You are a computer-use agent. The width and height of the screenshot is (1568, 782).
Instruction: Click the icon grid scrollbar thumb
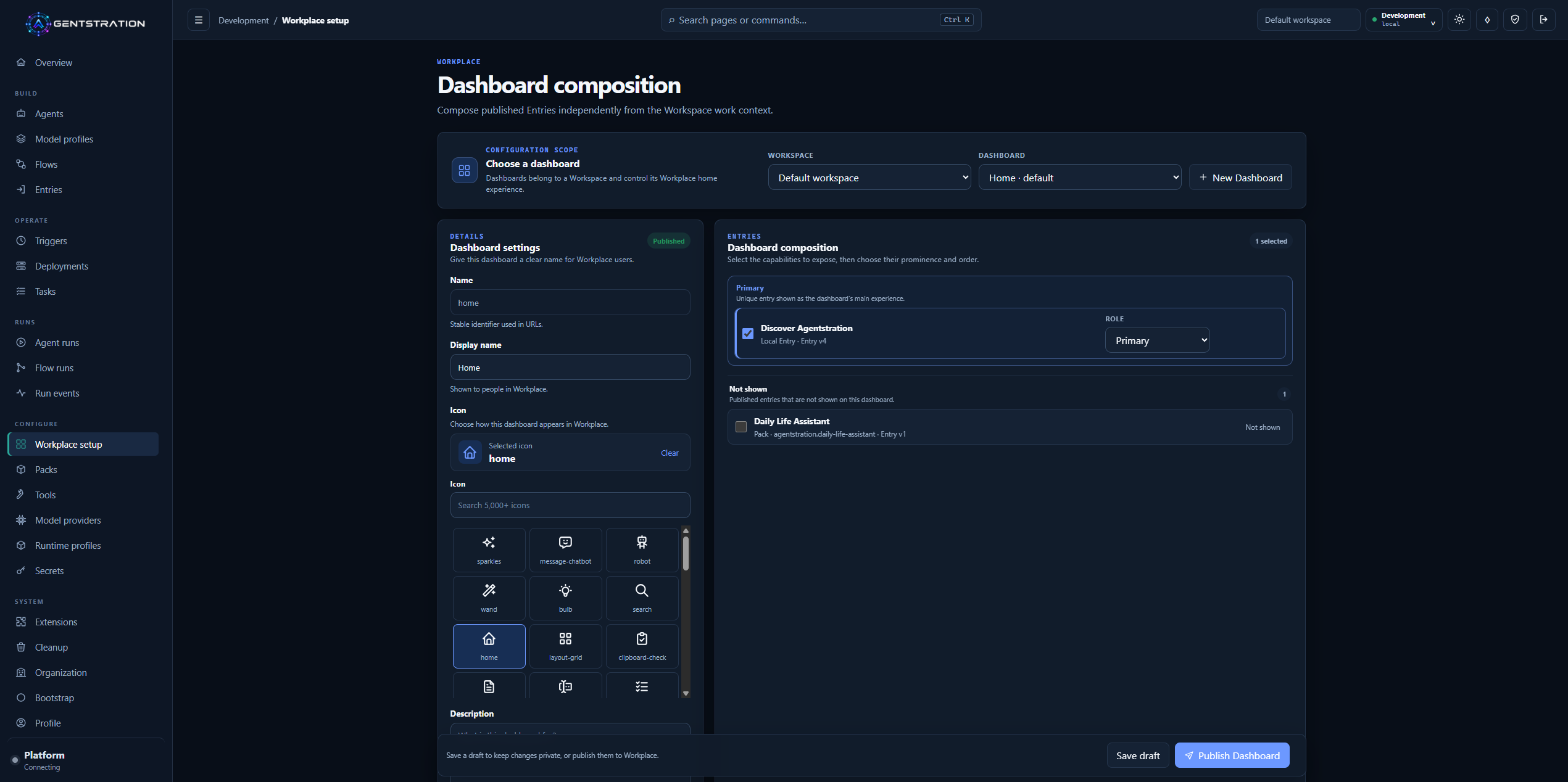point(686,553)
